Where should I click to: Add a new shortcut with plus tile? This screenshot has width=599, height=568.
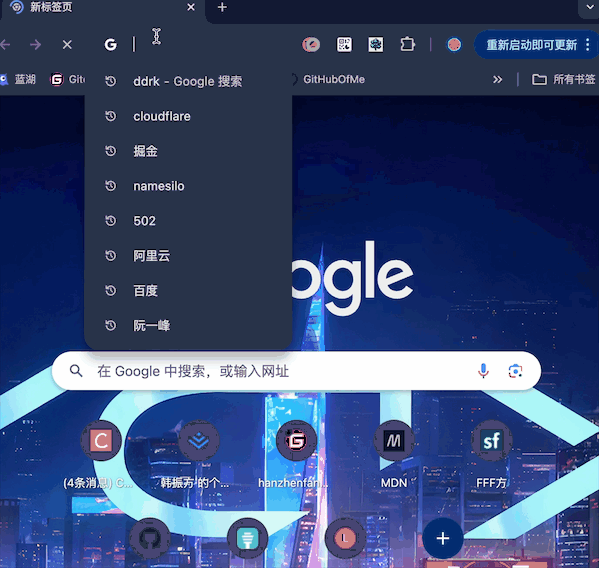(442, 538)
